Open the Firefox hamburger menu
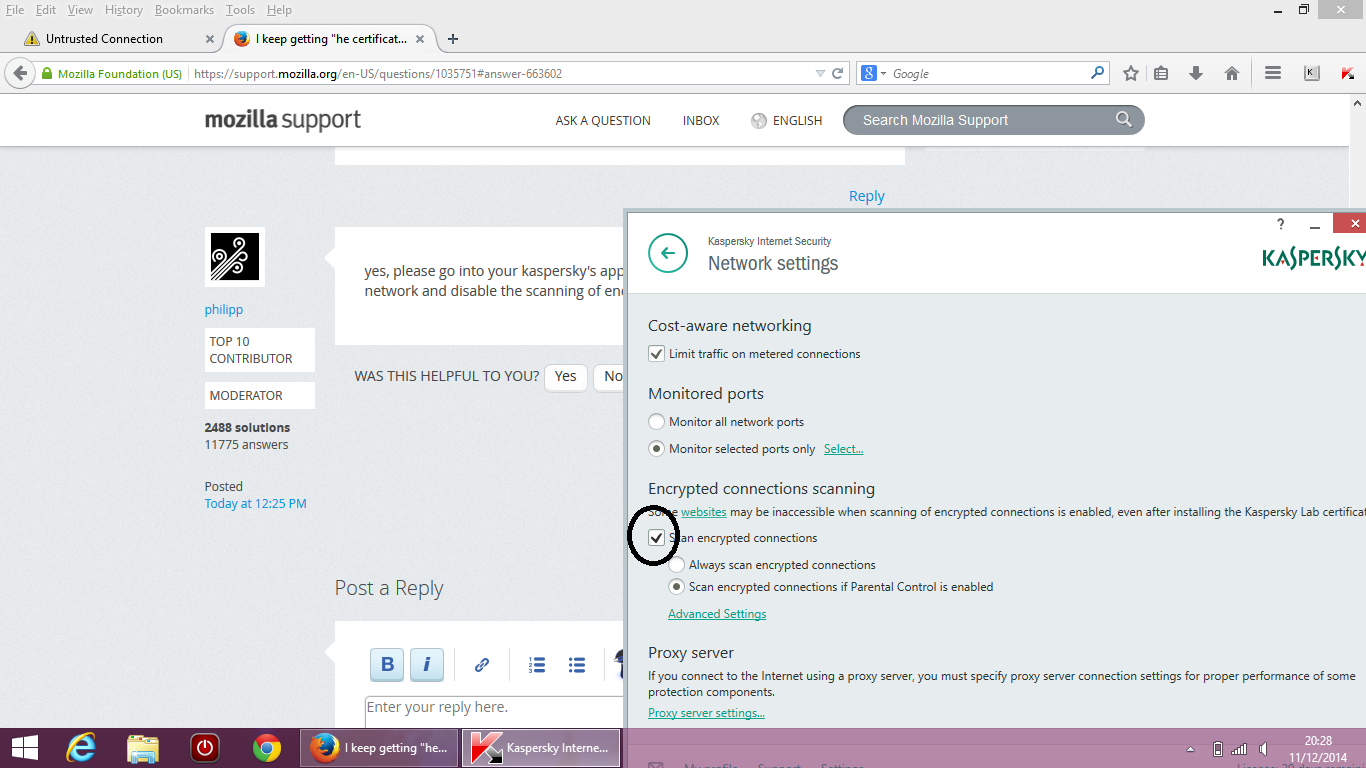This screenshot has height=768, width=1366. pos(1273,73)
